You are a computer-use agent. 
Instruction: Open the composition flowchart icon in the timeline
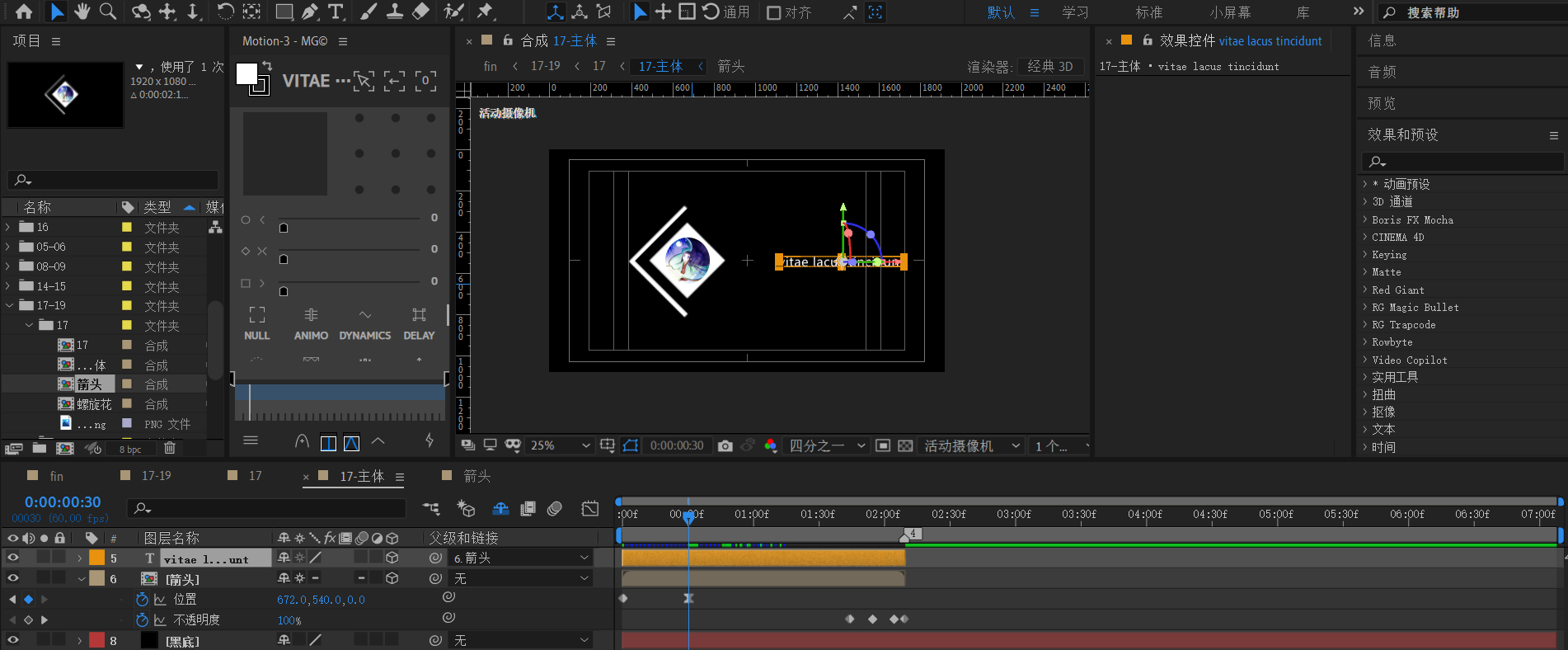431,509
